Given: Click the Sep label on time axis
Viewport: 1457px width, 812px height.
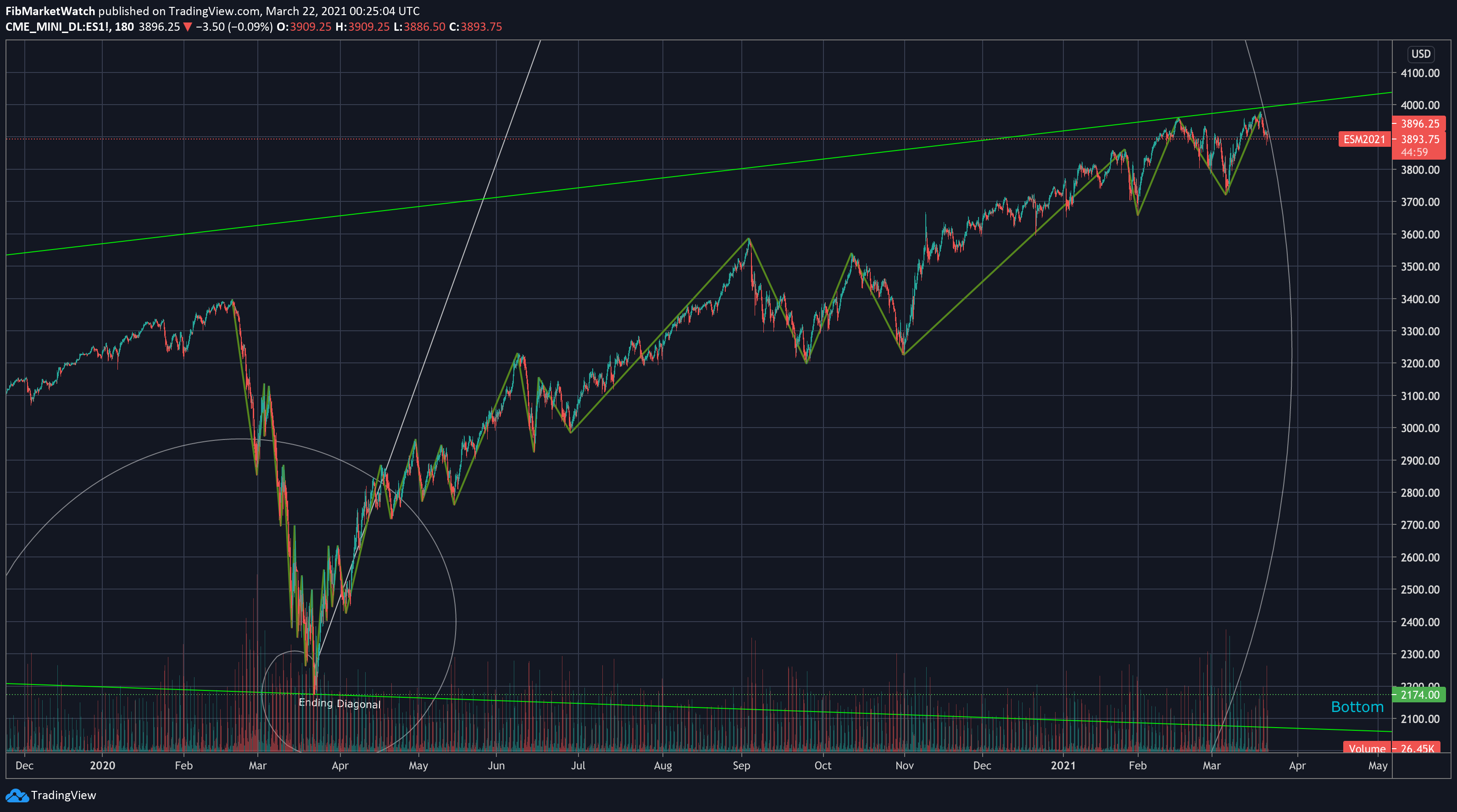Looking at the screenshot, I should (741, 766).
